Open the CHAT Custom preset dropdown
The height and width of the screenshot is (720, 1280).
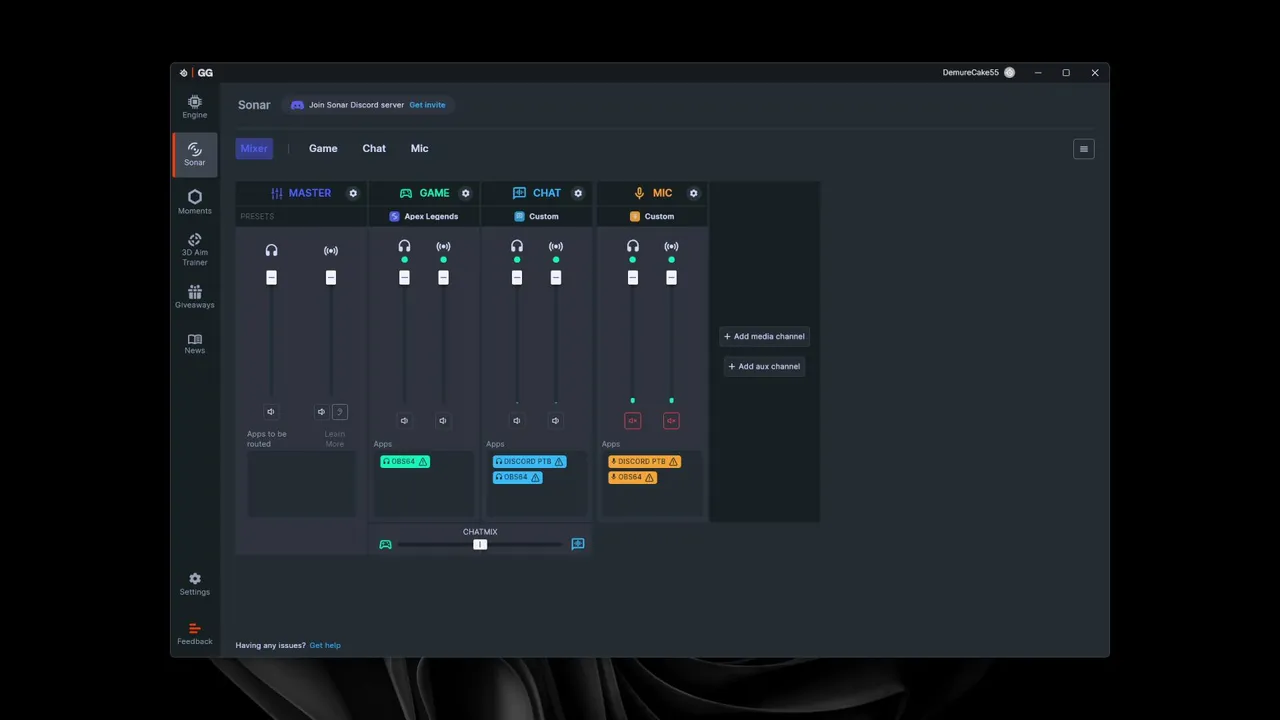(537, 216)
